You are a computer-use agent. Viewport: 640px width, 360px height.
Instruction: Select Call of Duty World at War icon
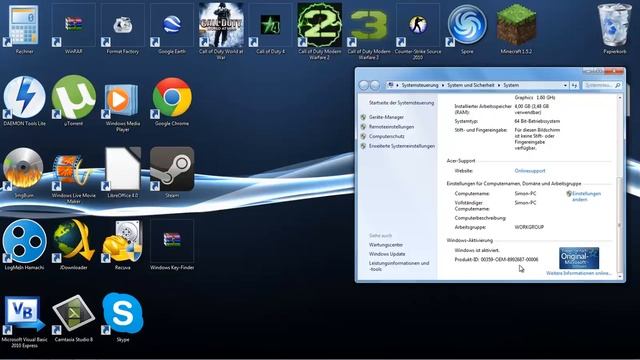click(221, 25)
